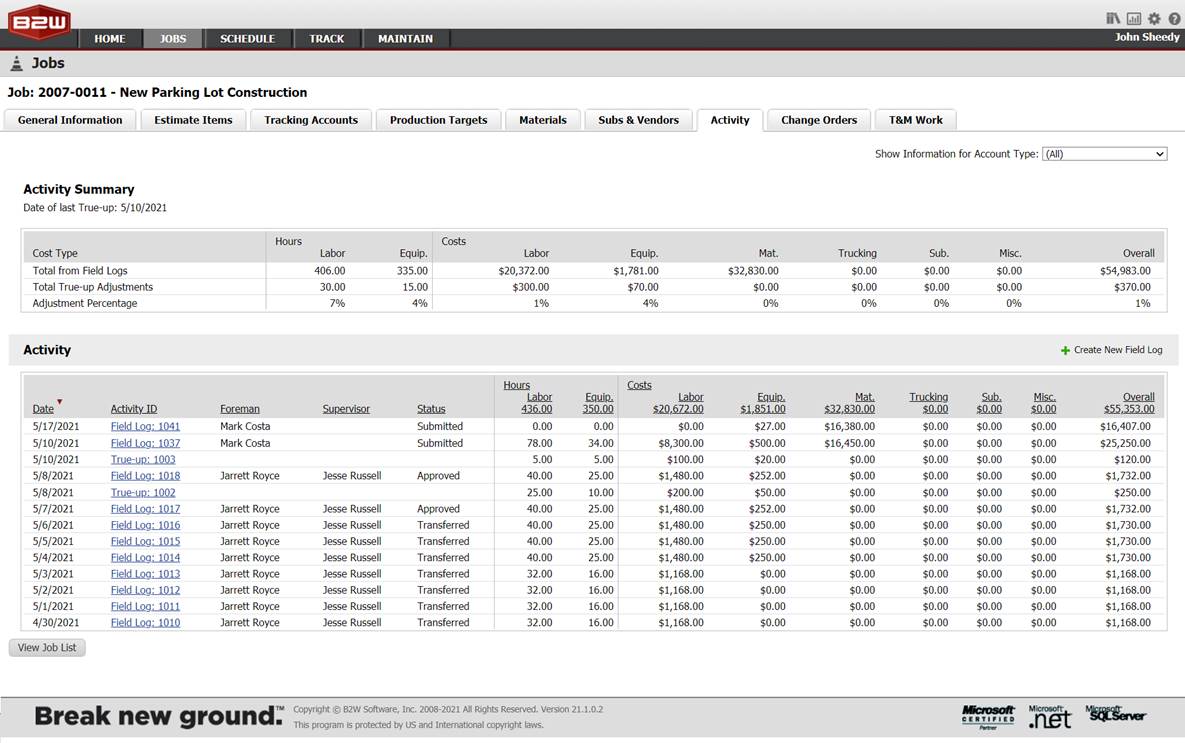The width and height of the screenshot is (1185, 743).
Task: Open Field Log: 1014
Action: click(x=145, y=558)
